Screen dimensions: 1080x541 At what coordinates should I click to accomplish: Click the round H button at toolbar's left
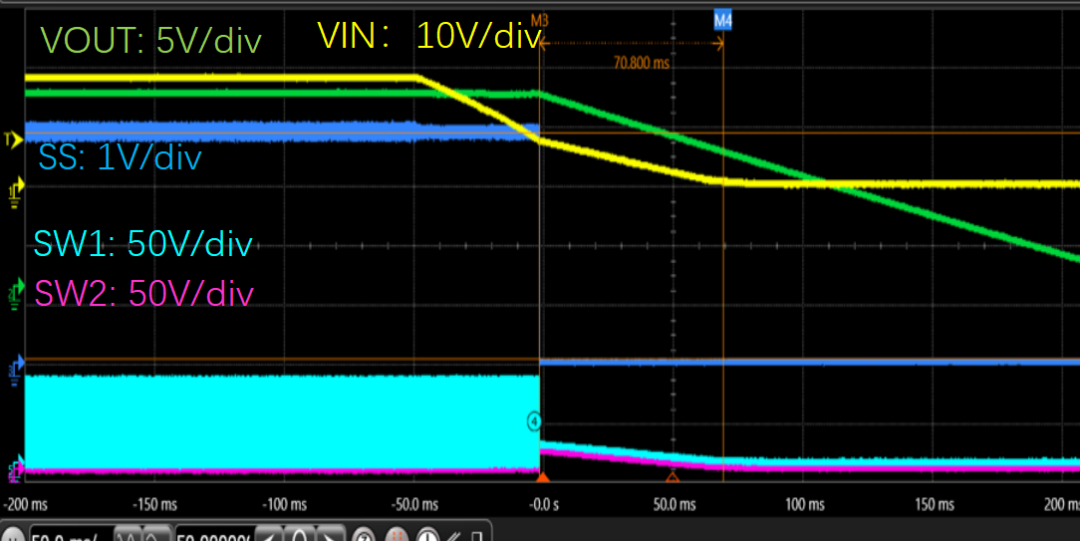point(12,534)
